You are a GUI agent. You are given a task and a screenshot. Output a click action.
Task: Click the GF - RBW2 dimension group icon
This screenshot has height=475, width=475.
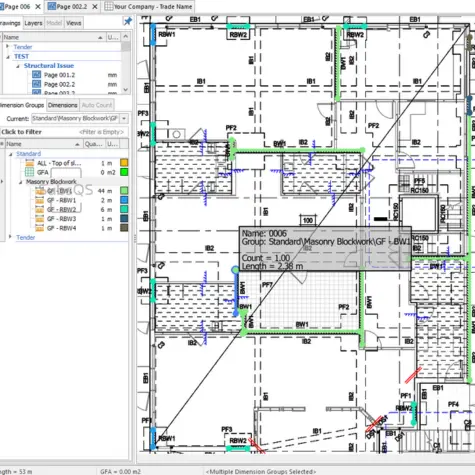[40, 210]
